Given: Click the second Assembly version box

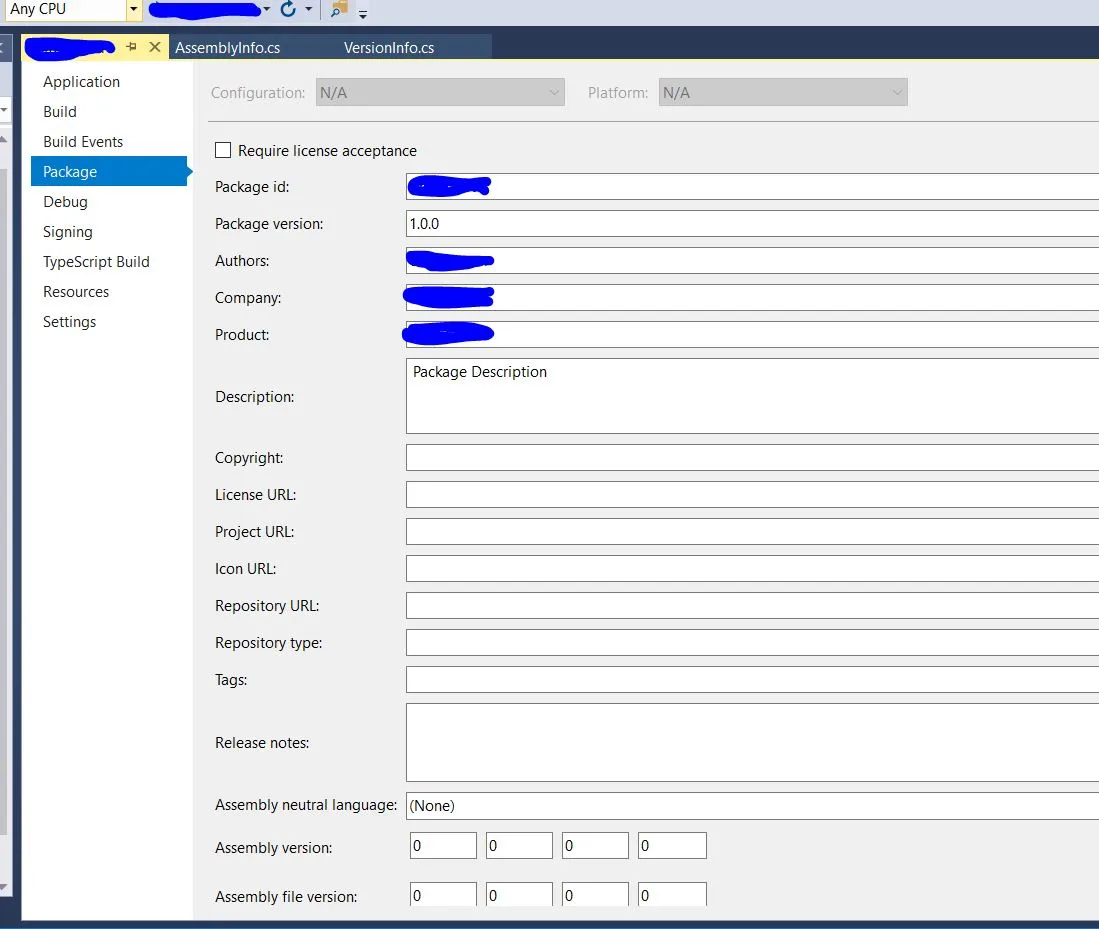Looking at the screenshot, I should (519, 846).
